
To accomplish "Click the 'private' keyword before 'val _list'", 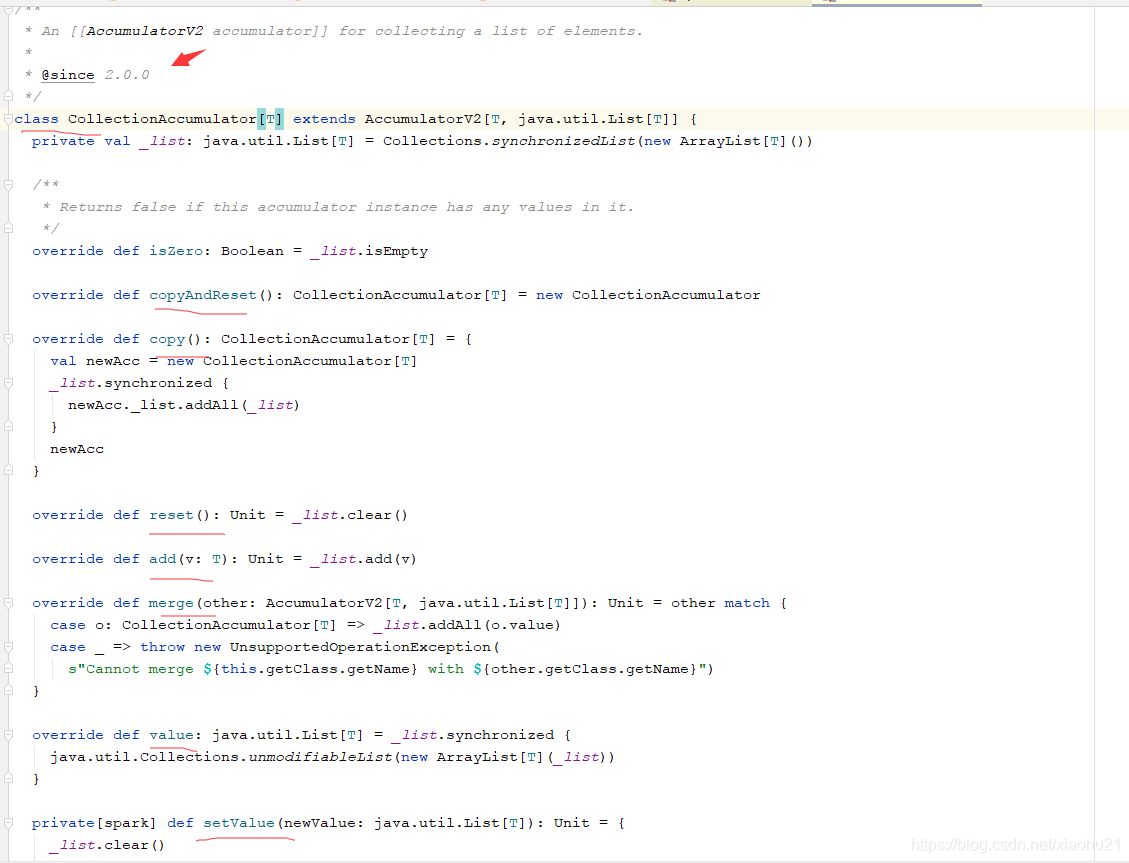I will [x=63, y=141].
